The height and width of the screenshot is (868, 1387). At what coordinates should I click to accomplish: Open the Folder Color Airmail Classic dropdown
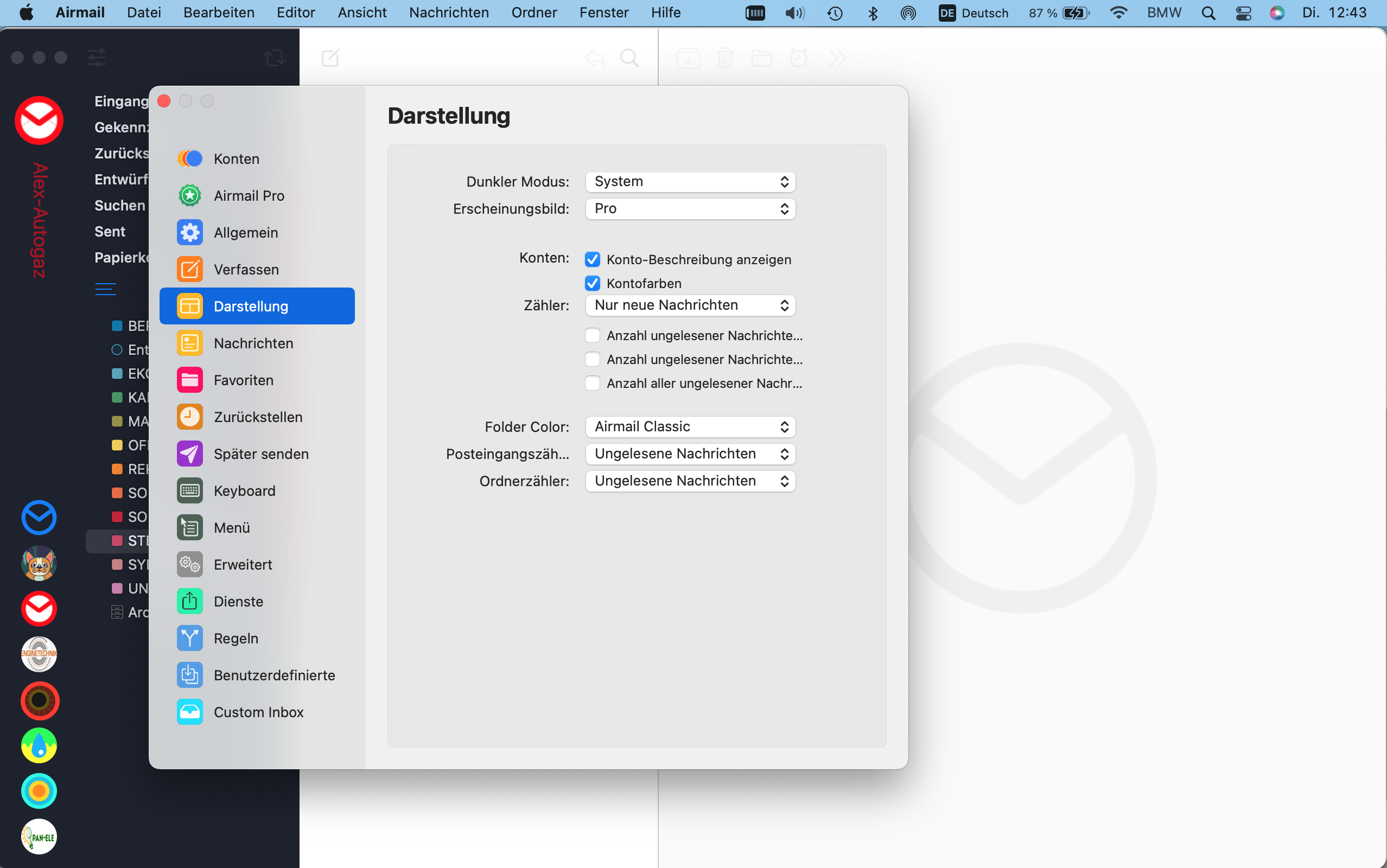coord(690,426)
